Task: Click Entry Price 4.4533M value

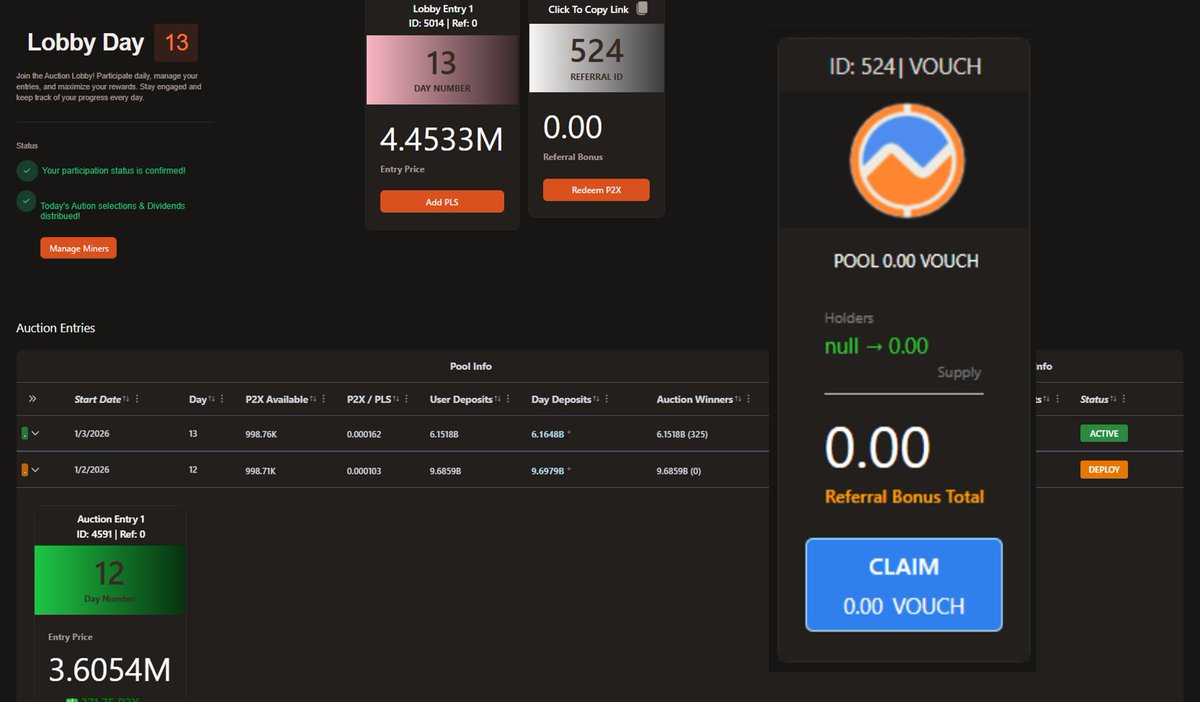Action: coord(442,139)
